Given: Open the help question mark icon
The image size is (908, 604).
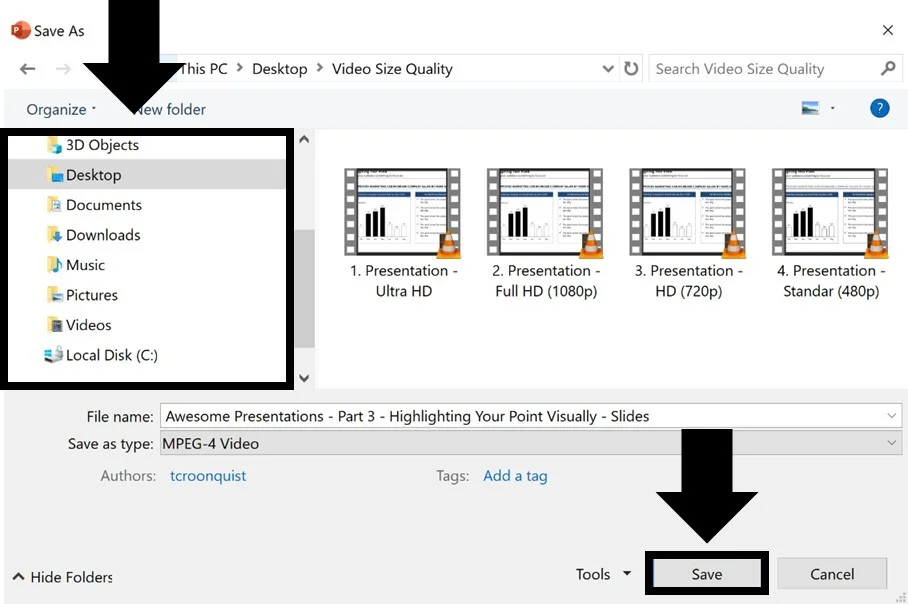Looking at the screenshot, I should pos(879,108).
